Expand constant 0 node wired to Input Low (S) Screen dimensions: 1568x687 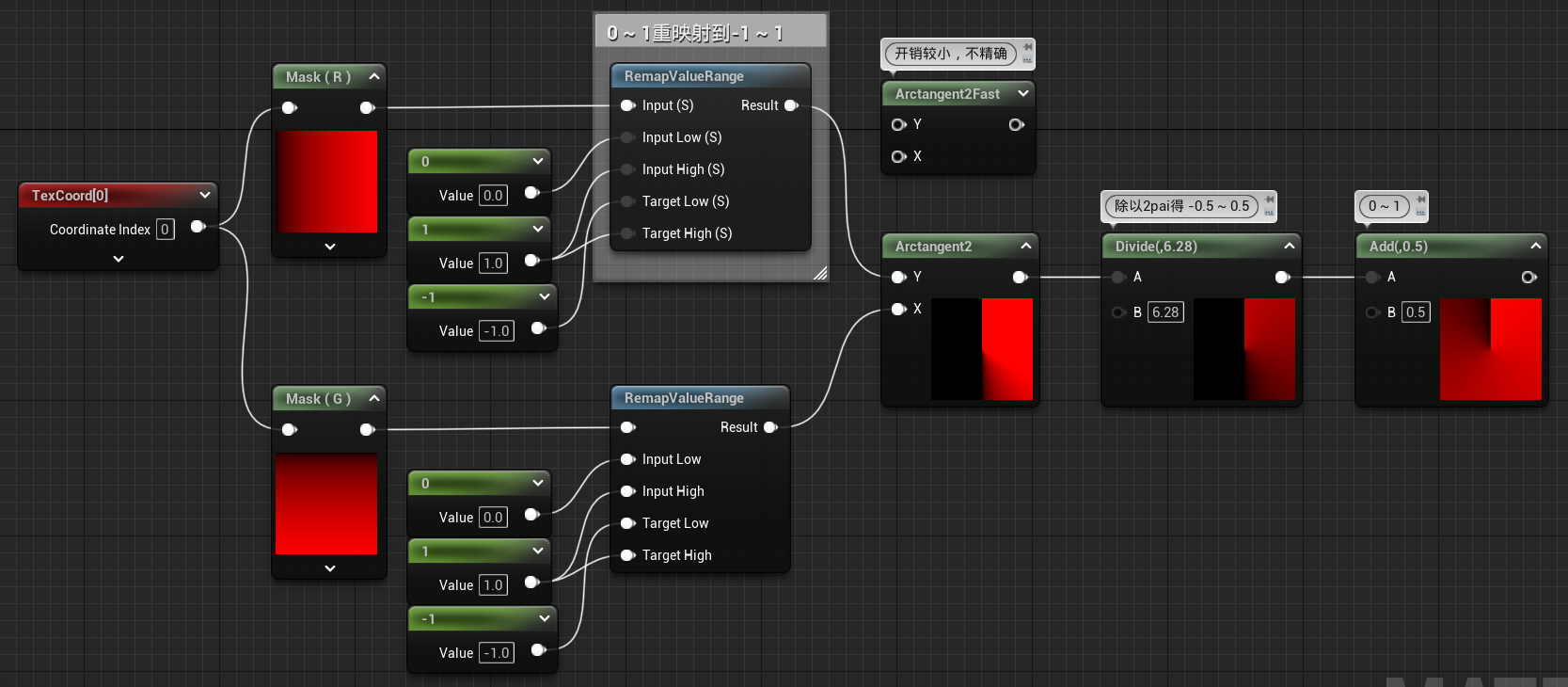pyautogui.click(x=538, y=161)
